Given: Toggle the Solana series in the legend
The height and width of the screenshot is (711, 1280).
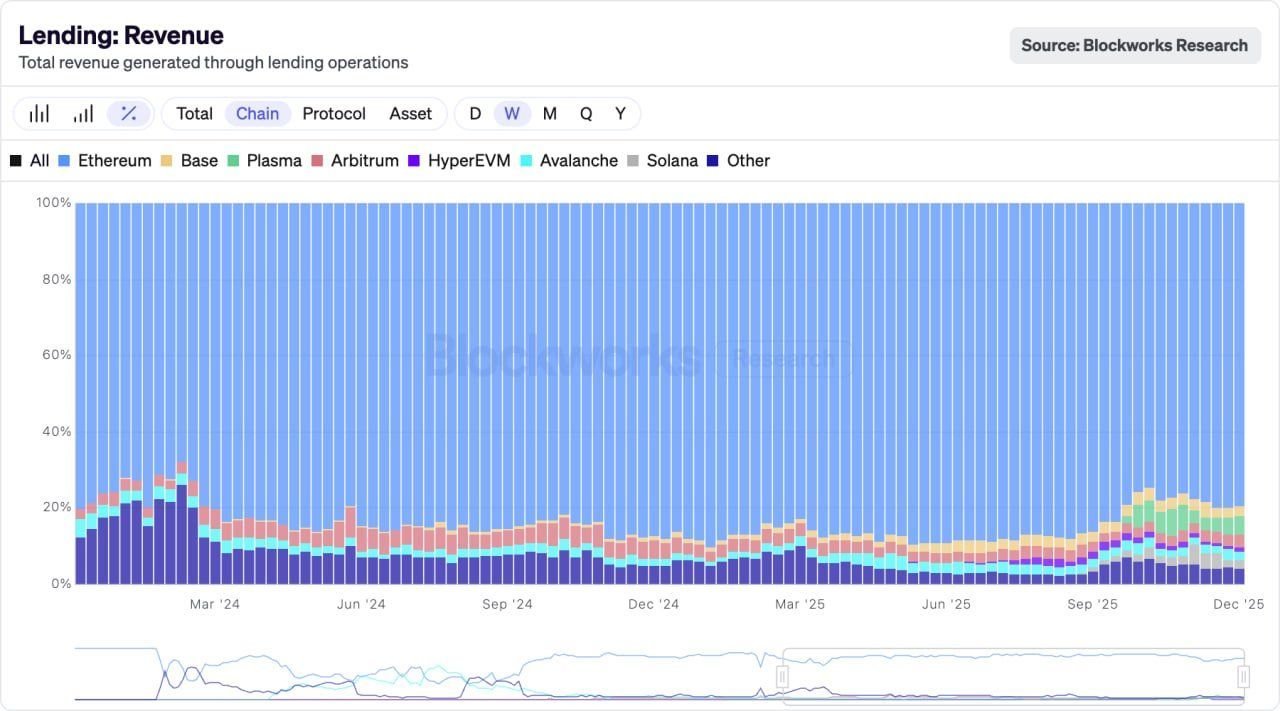Looking at the screenshot, I should 670,160.
